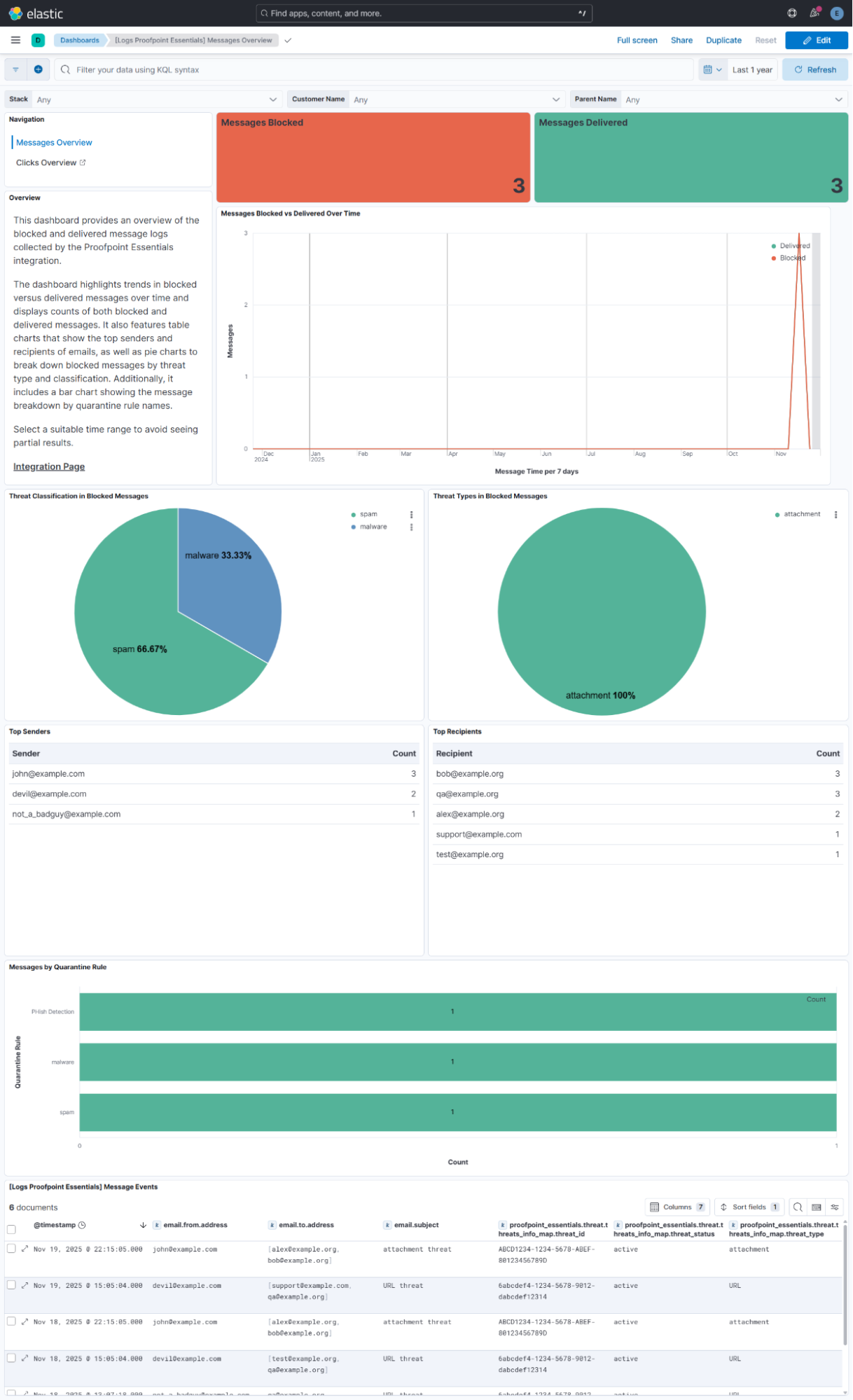Focus the Find apps search field
The image size is (853, 1400).
click(x=424, y=13)
